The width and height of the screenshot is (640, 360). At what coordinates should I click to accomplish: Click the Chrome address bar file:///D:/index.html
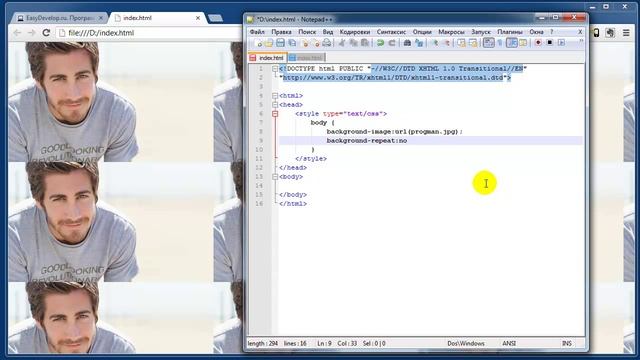pos(149,33)
